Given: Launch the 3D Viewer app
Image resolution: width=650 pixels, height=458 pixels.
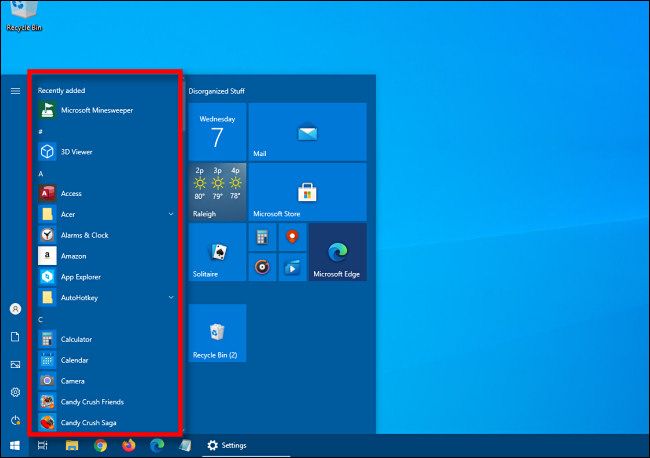Looking at the screenshot, I should (x=106, y=152).
